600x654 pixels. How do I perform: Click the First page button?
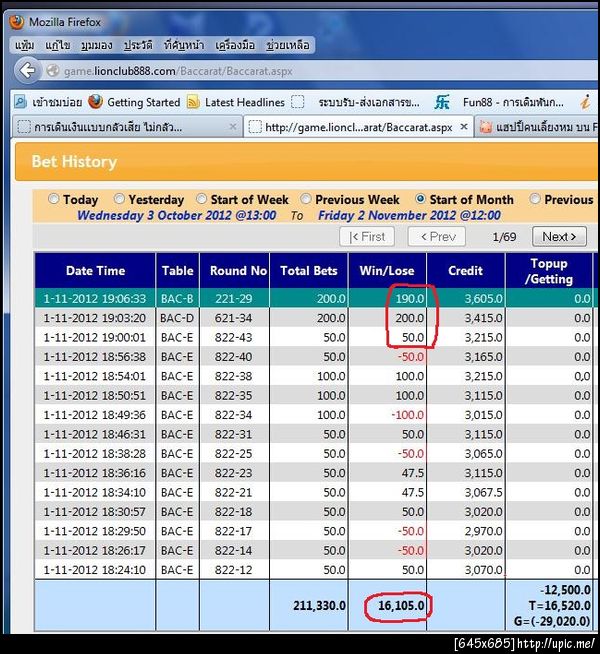coord(367,237)
